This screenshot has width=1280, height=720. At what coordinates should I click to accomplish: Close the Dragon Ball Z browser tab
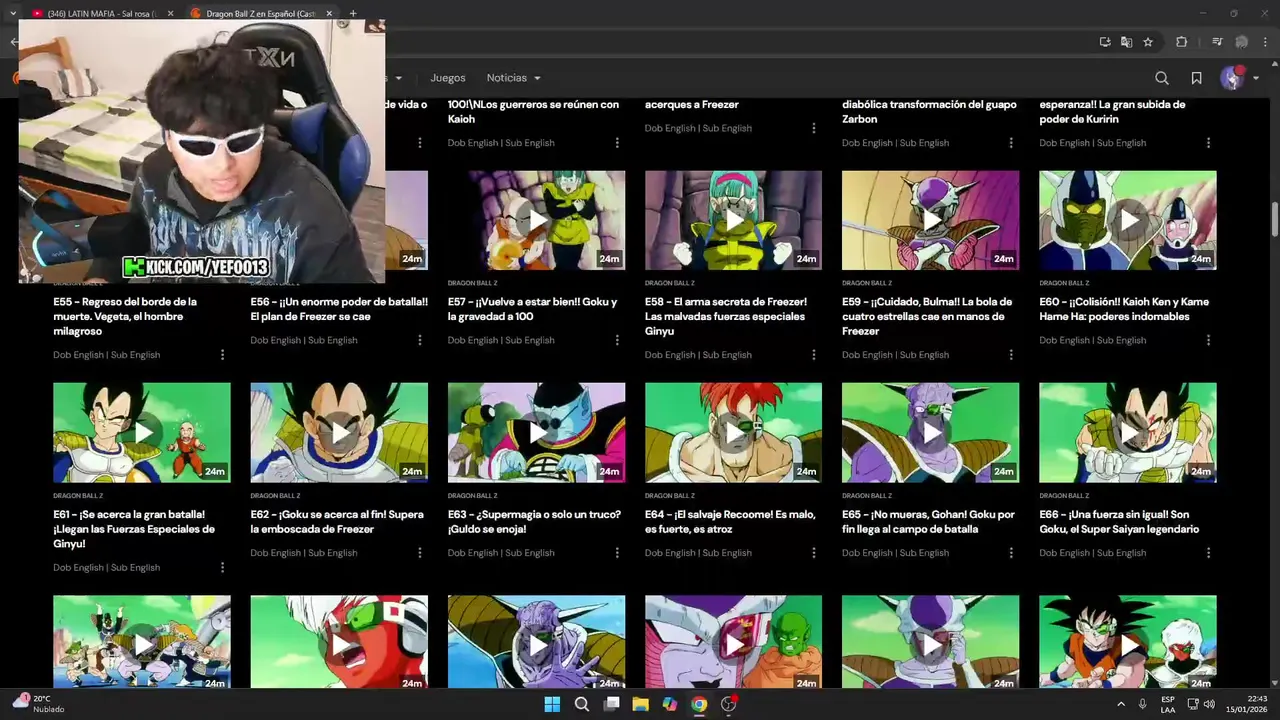329,13
